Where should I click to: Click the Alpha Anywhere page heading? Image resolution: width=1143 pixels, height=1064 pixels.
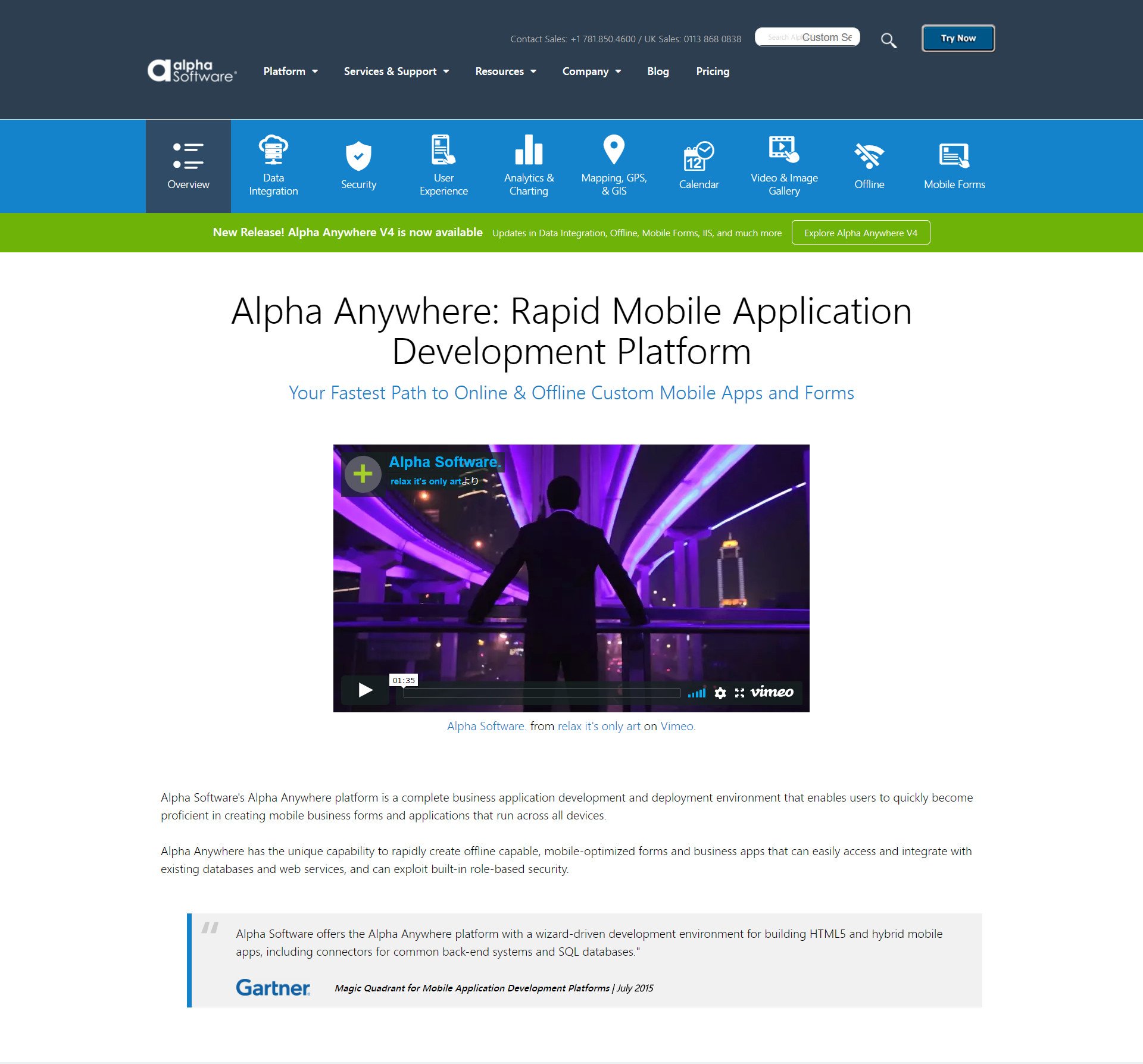[571, 331]
